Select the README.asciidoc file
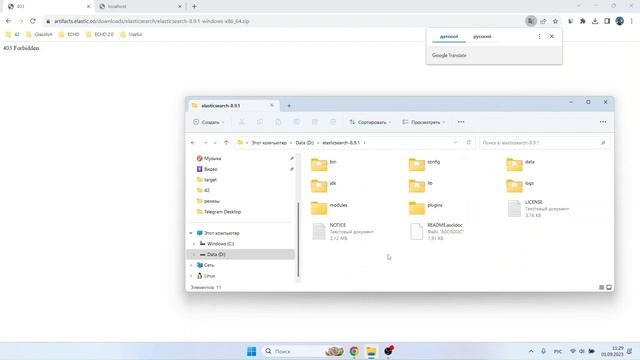Viewport: 640px width, 360px height. click(x=437, y=231)
